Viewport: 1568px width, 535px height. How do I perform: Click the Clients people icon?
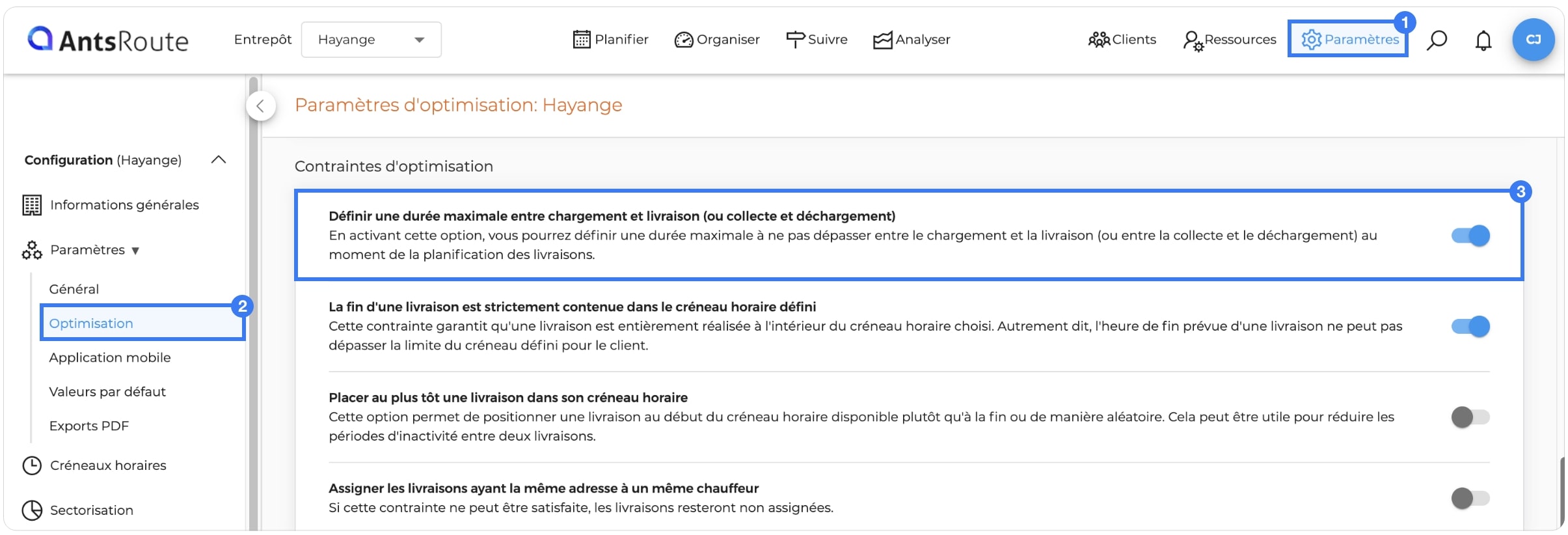[1099, 40]
